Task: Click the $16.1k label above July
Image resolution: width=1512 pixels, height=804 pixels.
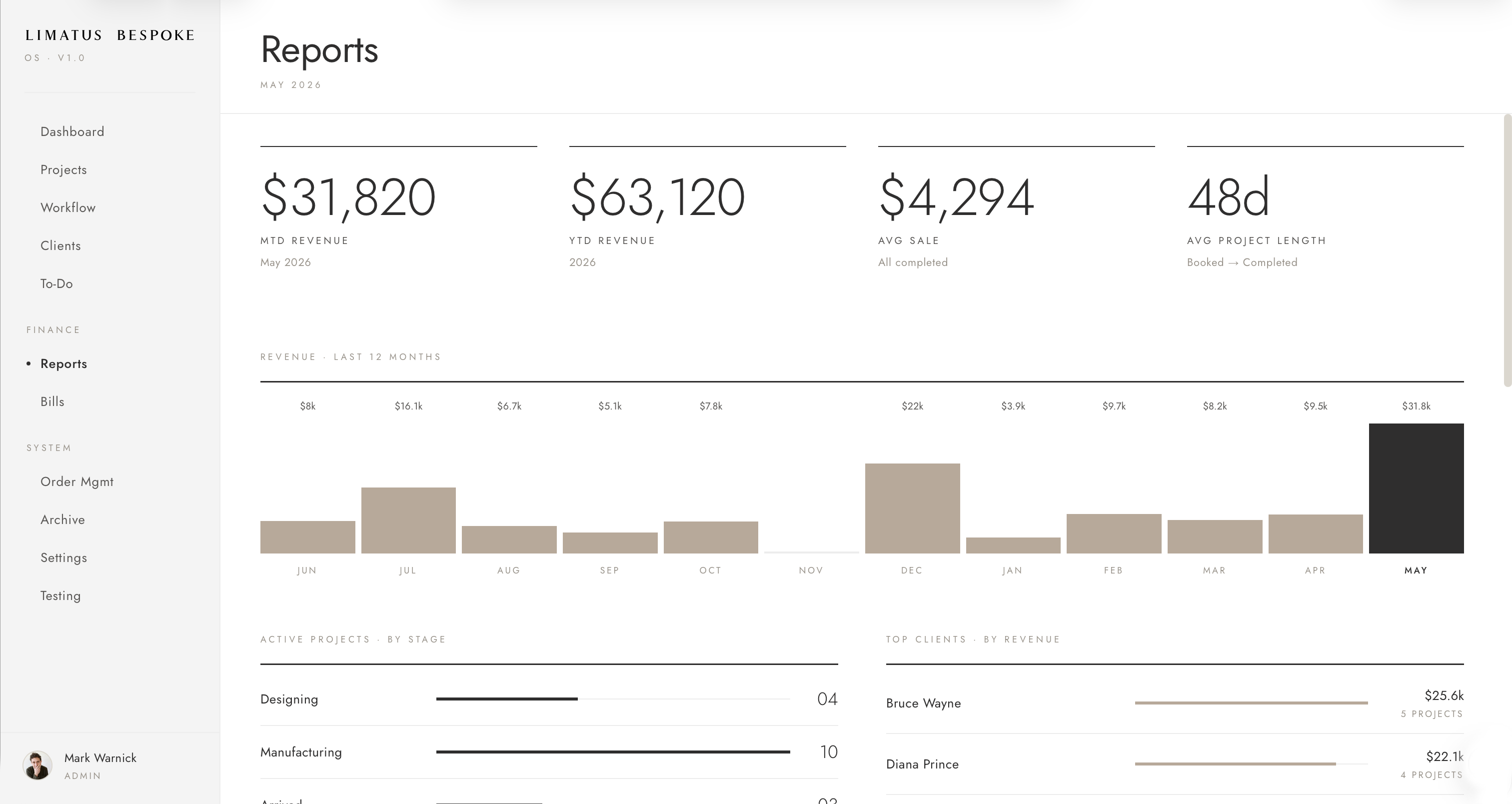Action: (408, 406)
